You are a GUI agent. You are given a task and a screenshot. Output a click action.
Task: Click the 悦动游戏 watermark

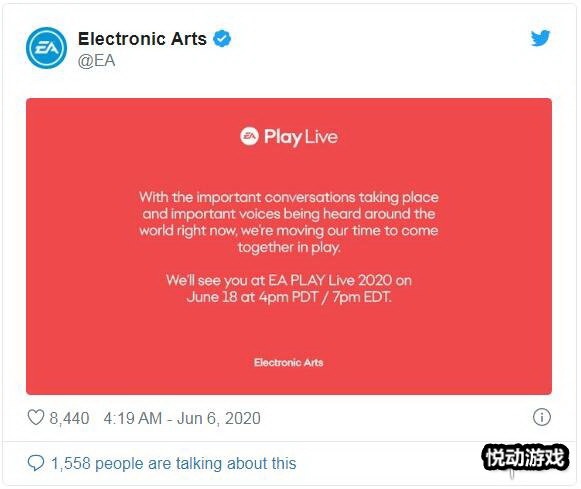(x=525, y=458)
